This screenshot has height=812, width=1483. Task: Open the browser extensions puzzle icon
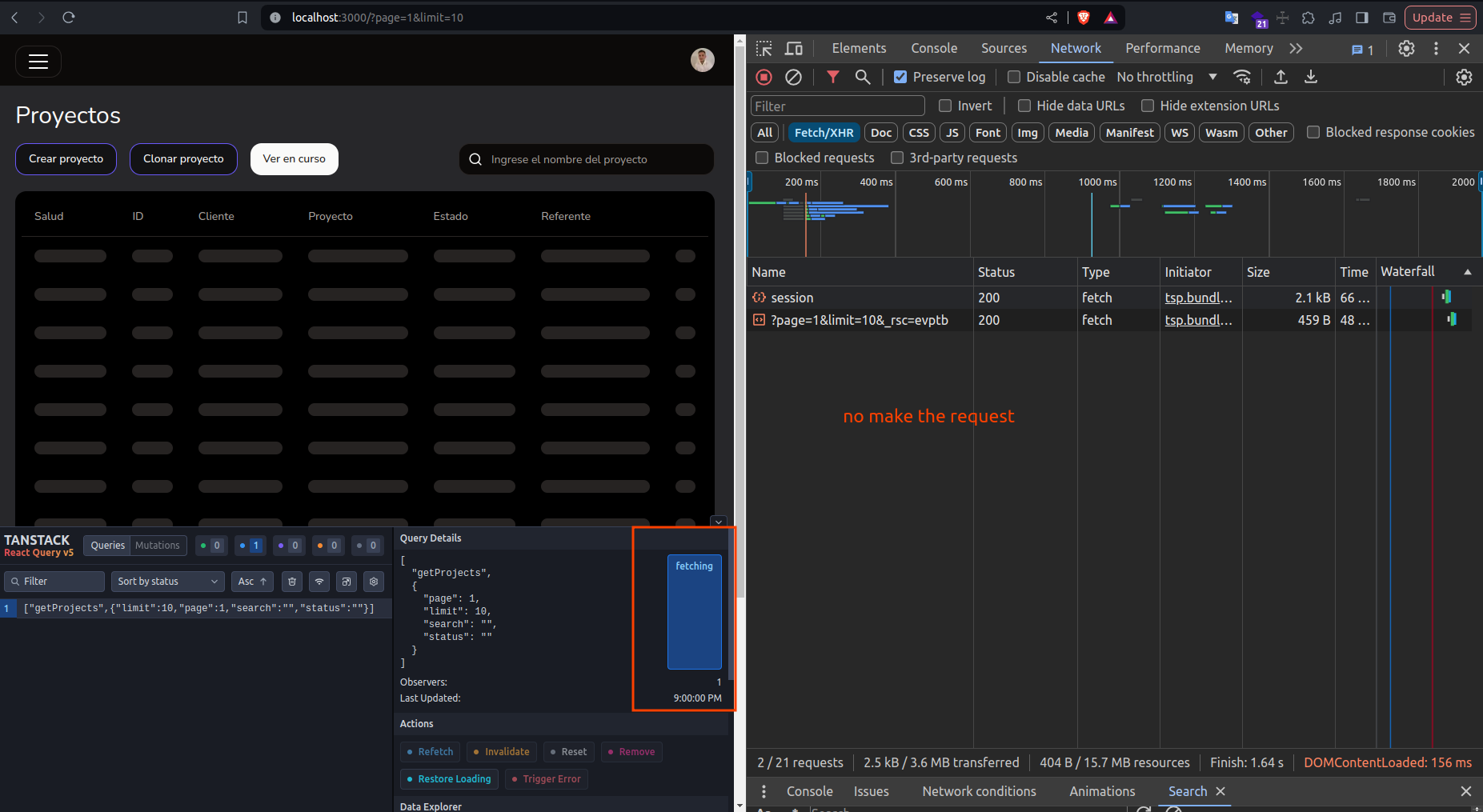click(1309, 18)
